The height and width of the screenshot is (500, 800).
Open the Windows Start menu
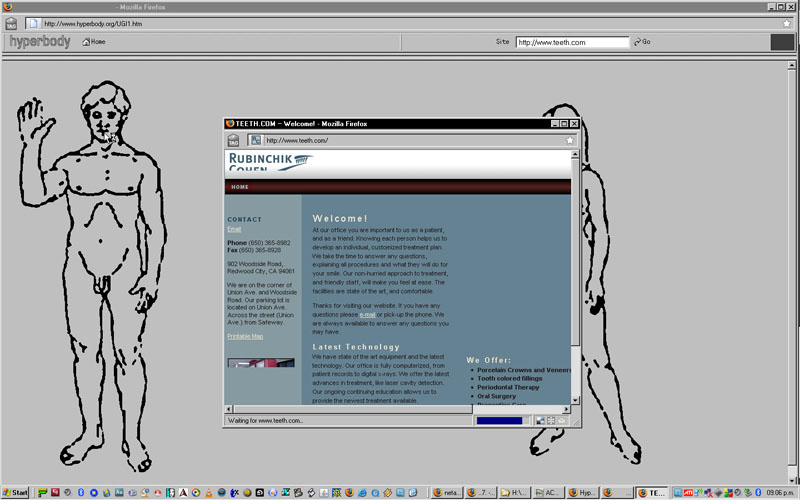[x=16, y=493]
